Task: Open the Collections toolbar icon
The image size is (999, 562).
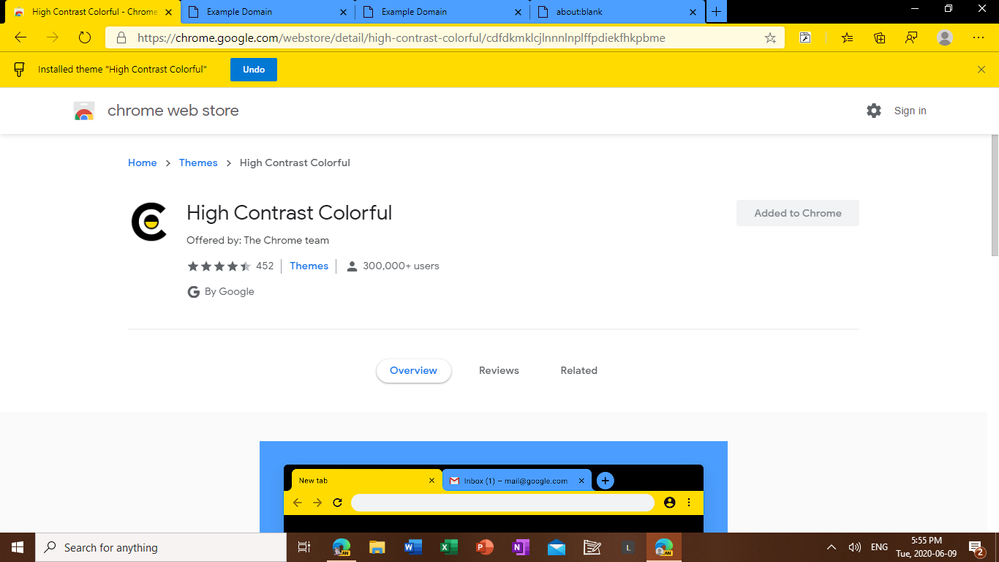Action: tap(879, 38)
